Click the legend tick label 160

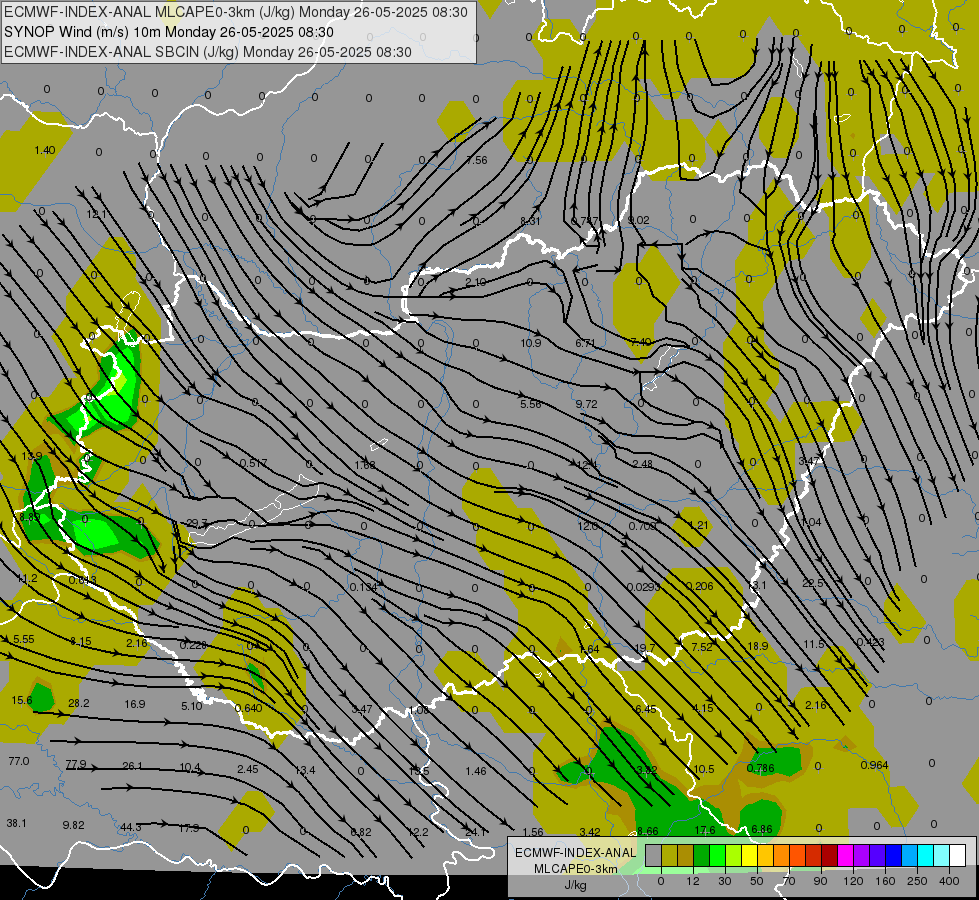point(885,881)
